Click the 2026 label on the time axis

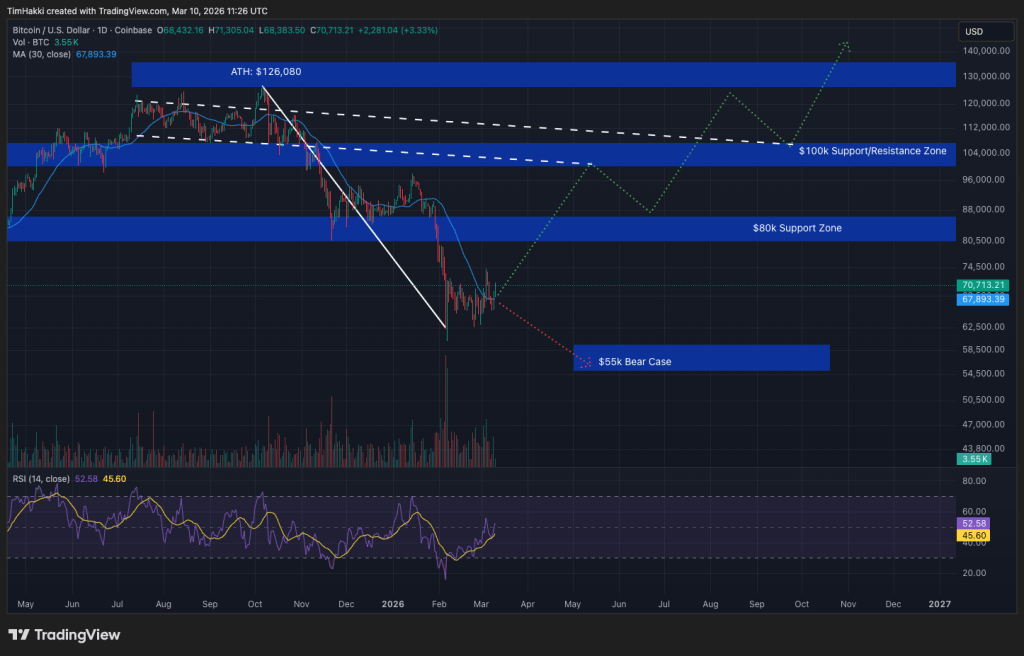(x=392, y=604)
